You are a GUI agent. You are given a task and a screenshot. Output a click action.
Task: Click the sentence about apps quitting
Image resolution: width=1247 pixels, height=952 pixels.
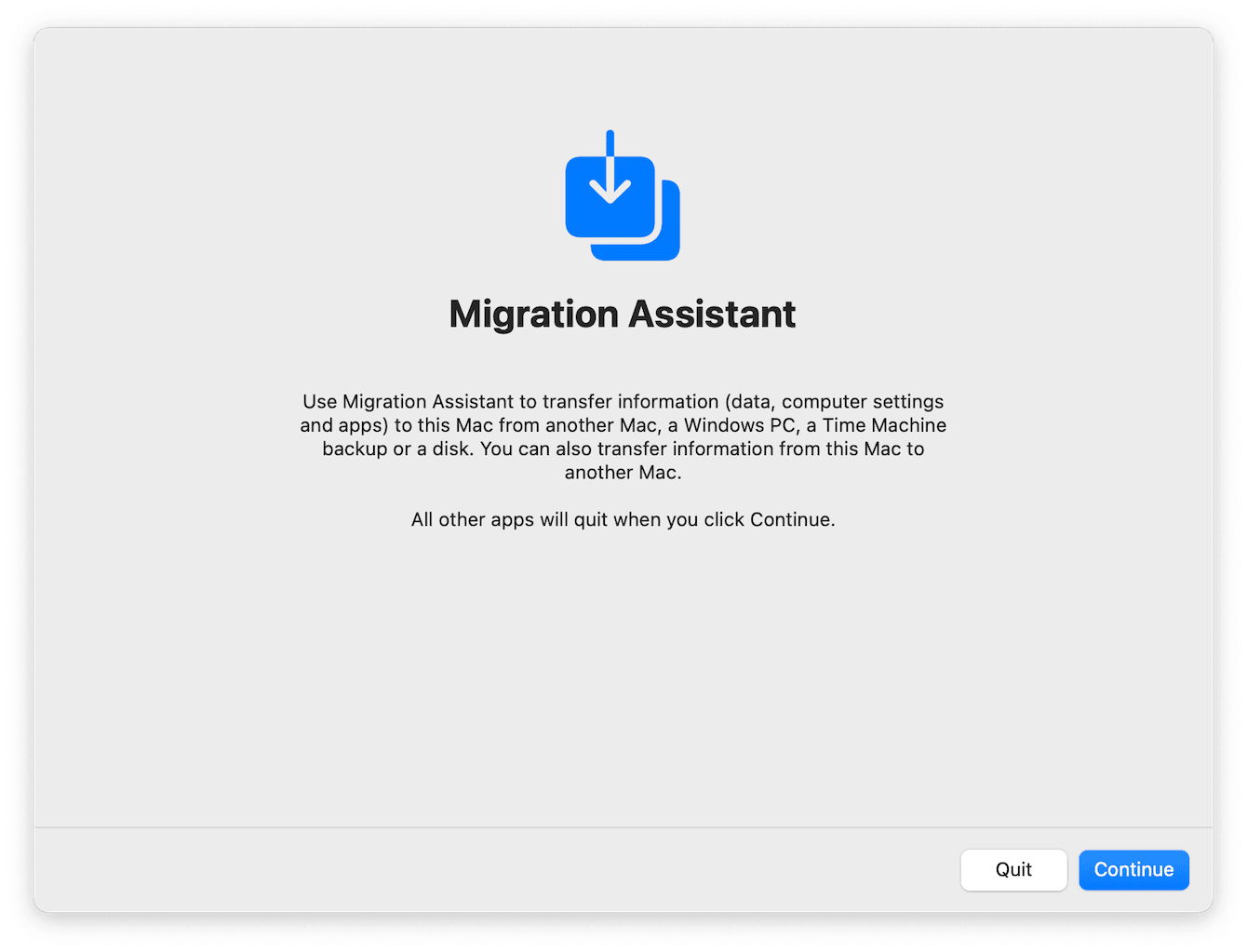623,519
